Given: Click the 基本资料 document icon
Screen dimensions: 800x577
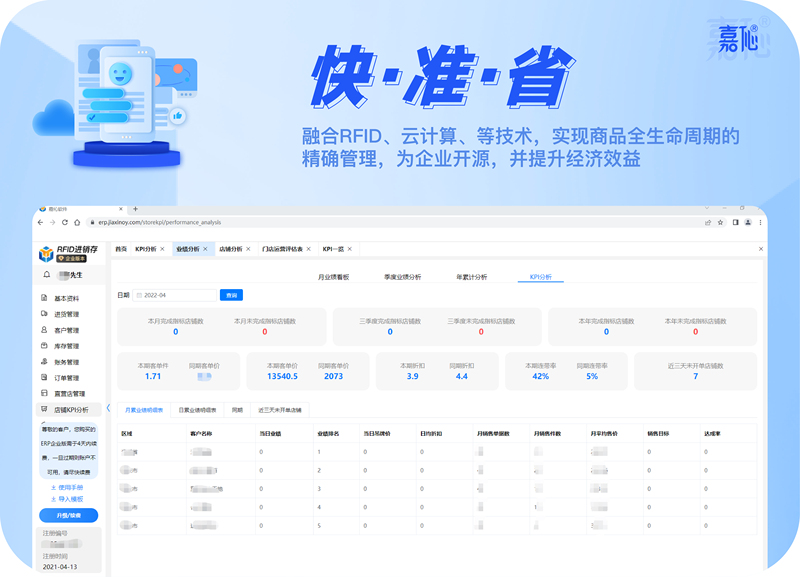Looking at the screenshot, I should (x=44, y=298).
